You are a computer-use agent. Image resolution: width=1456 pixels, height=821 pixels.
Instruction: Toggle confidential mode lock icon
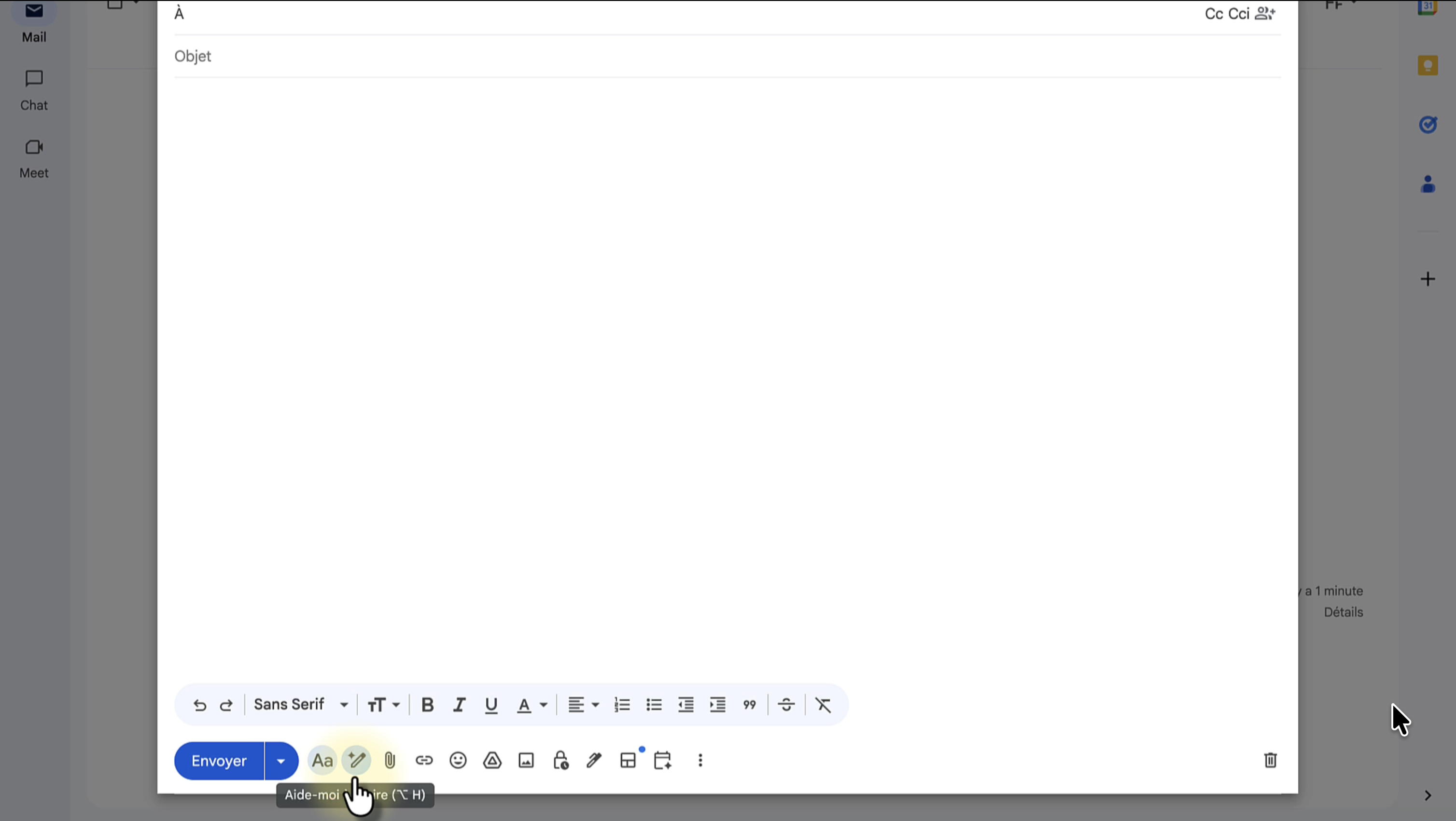(x=560, y=761)
